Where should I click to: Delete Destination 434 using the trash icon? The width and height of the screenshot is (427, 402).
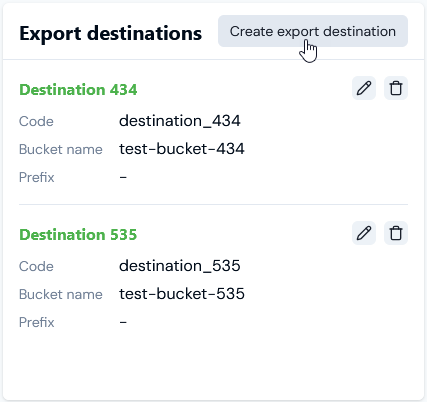tap(396, 88)
